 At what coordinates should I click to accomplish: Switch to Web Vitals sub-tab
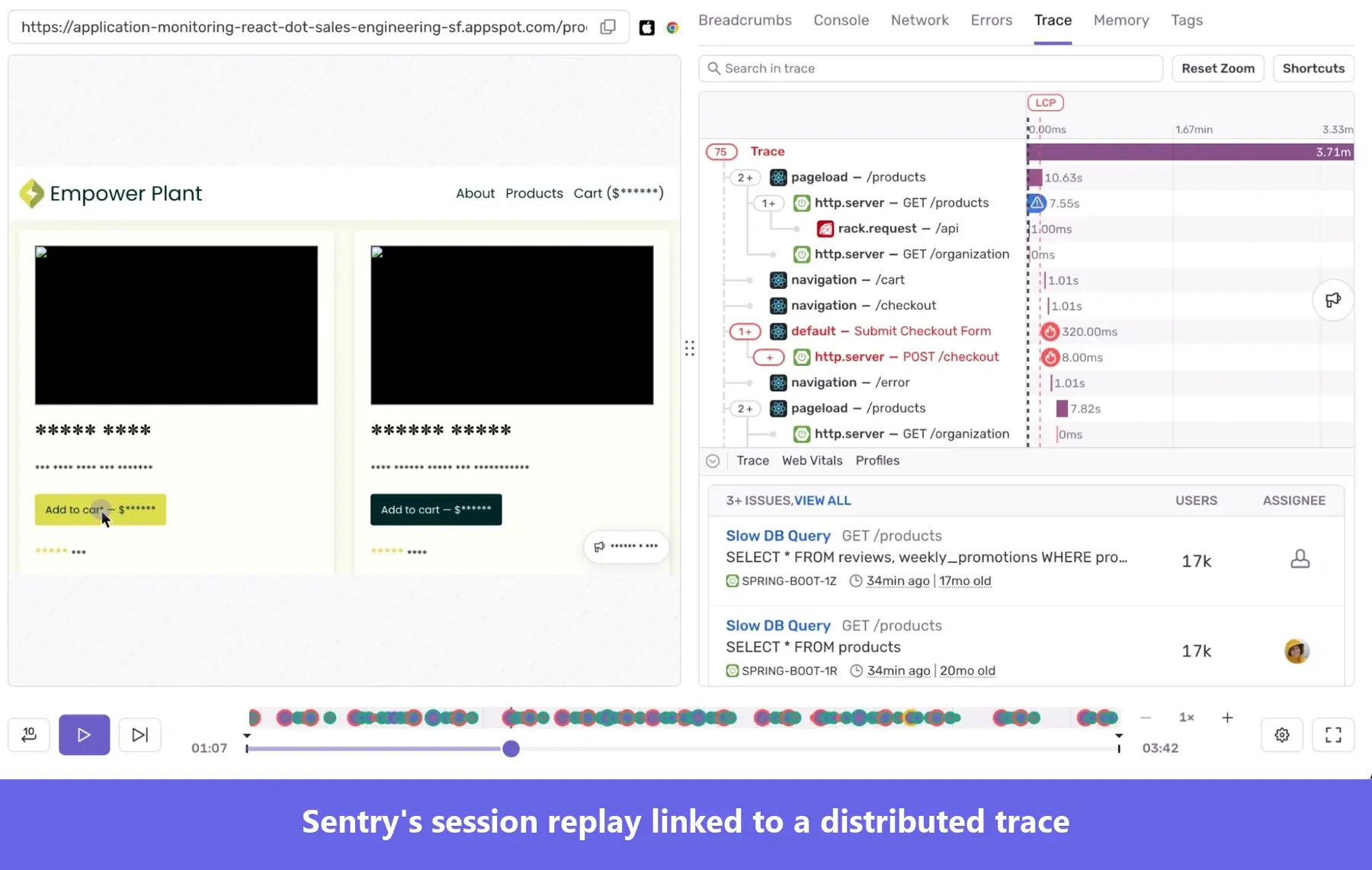click(x=812, y=461)
